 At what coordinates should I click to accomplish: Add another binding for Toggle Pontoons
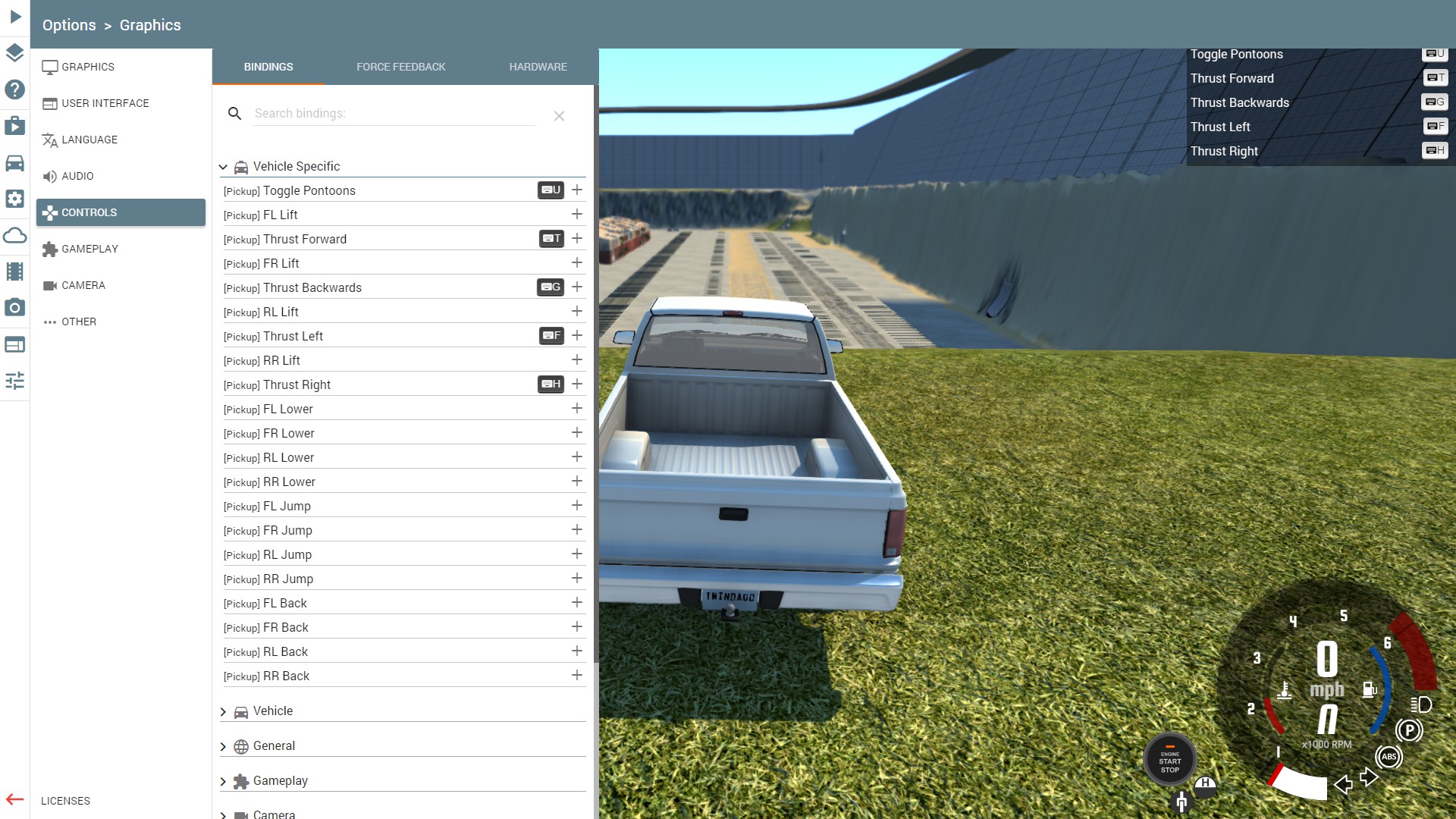click(x=577, y=190)
